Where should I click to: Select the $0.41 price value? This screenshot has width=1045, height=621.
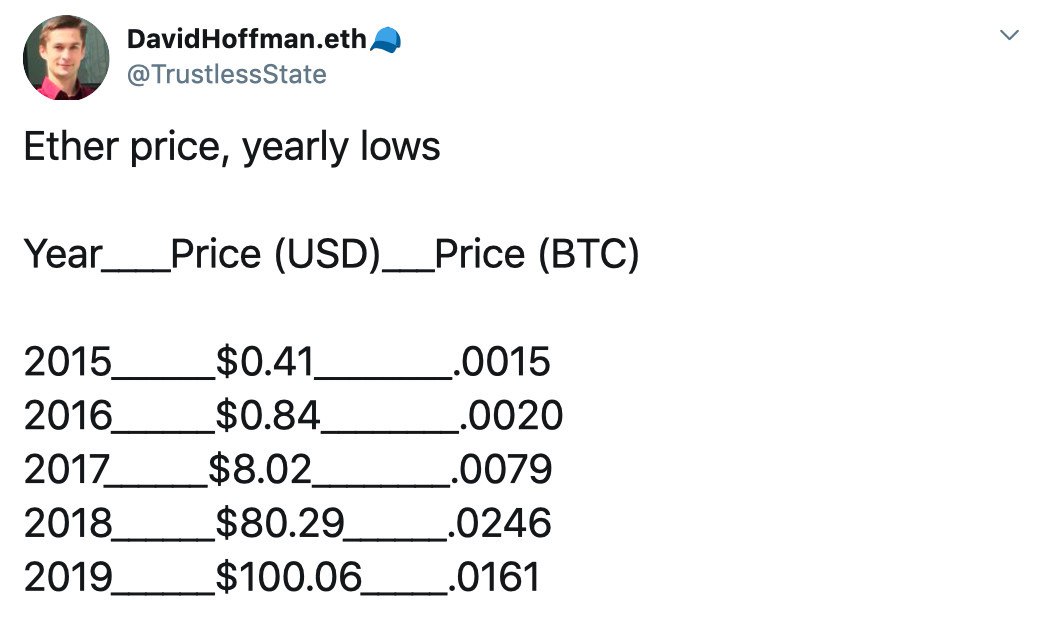(265, 362)
